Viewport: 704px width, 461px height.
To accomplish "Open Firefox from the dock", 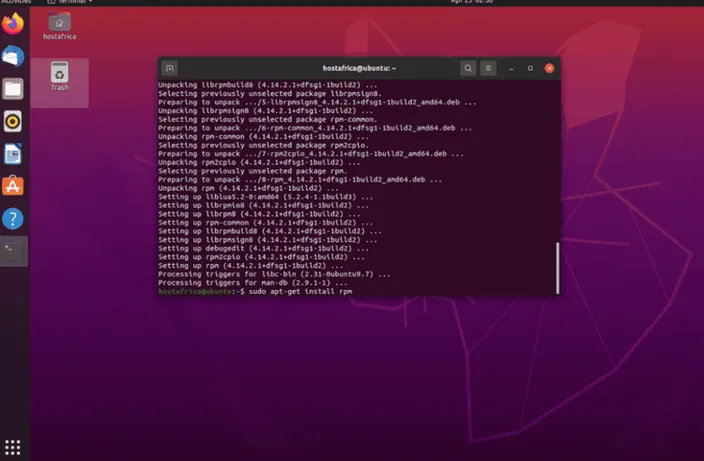I will [13, 23].
